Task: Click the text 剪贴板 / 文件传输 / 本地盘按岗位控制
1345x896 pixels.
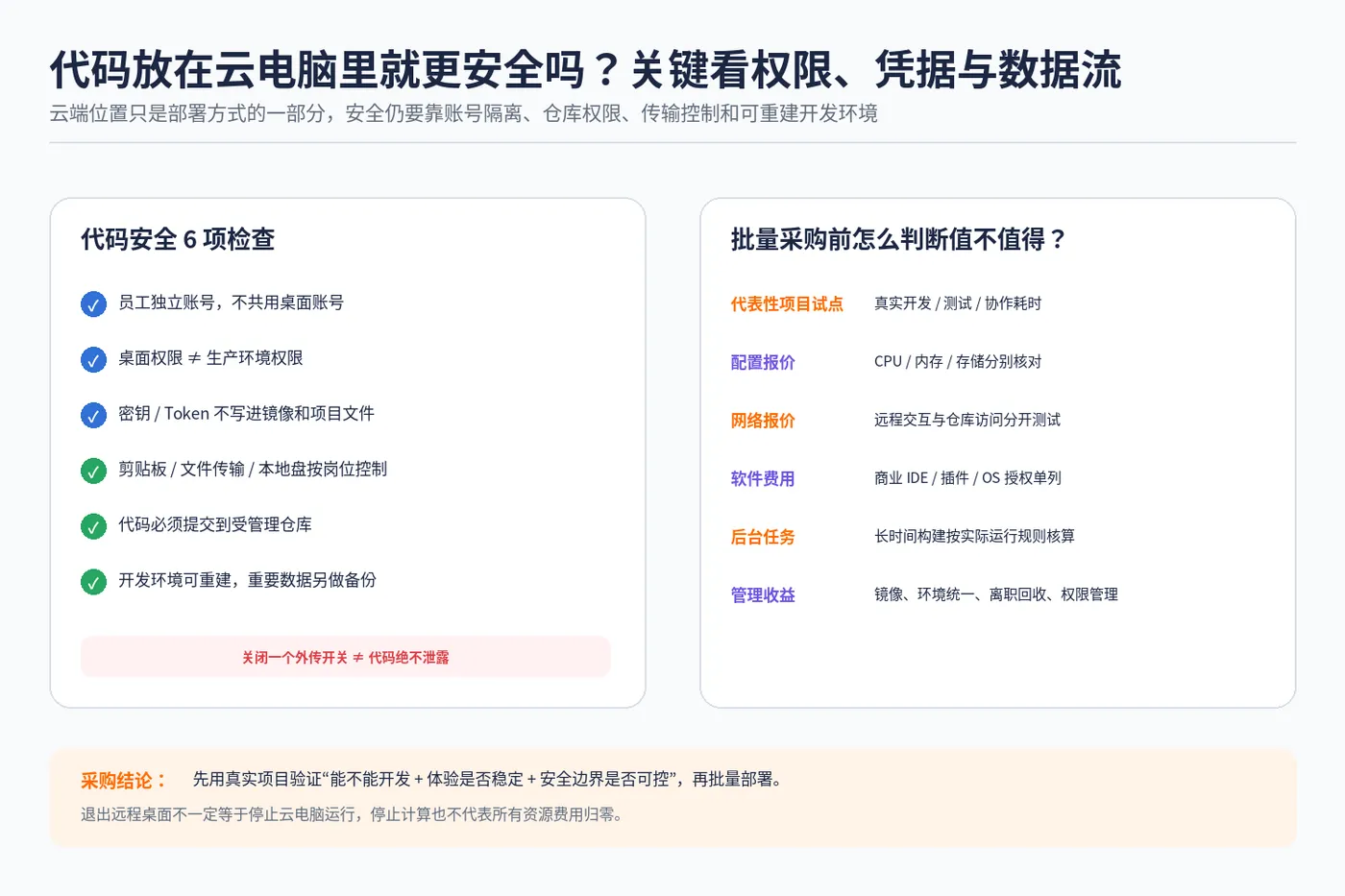Action: click(253, 469)
